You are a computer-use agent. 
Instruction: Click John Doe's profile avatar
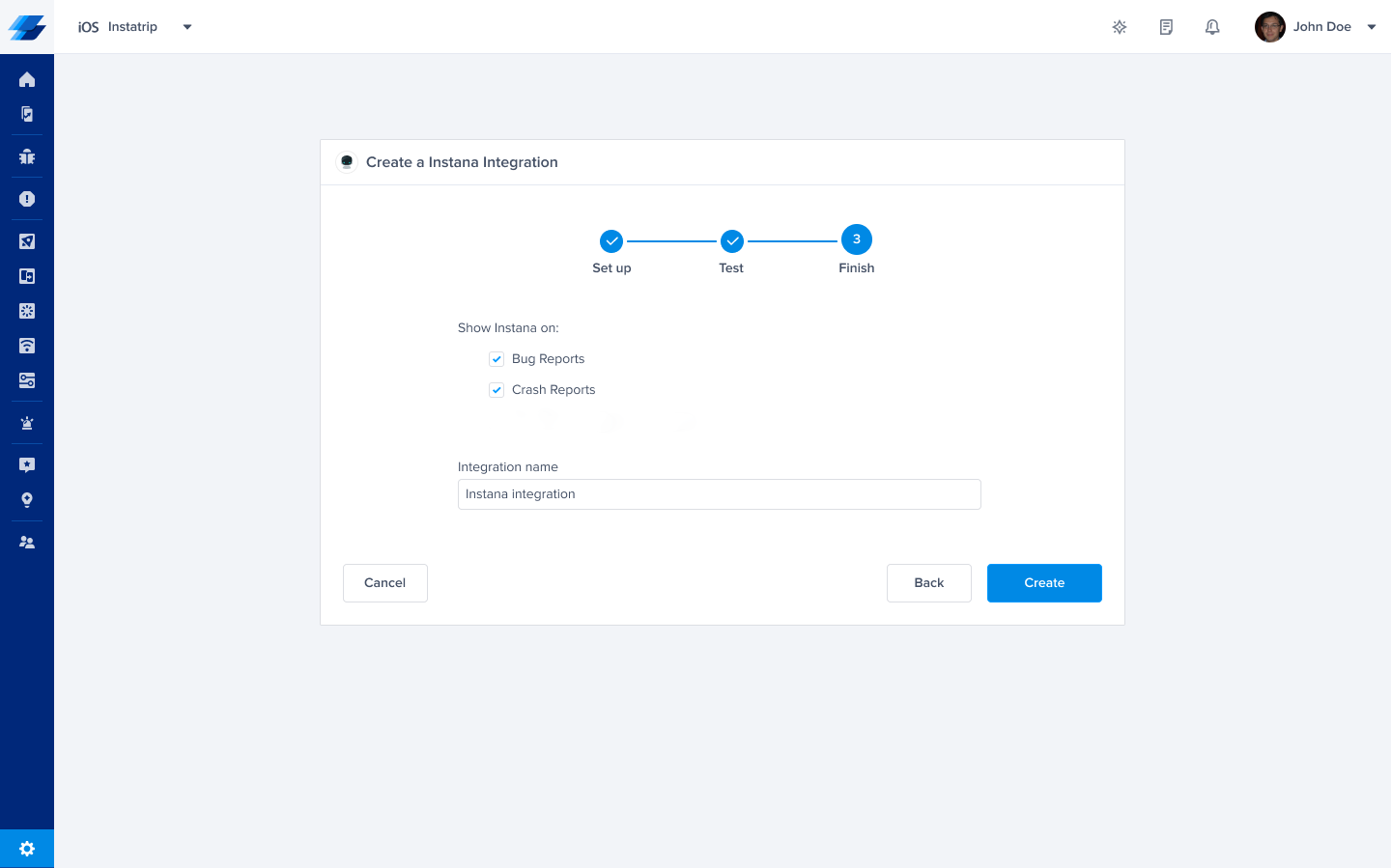click(1270, 27)
